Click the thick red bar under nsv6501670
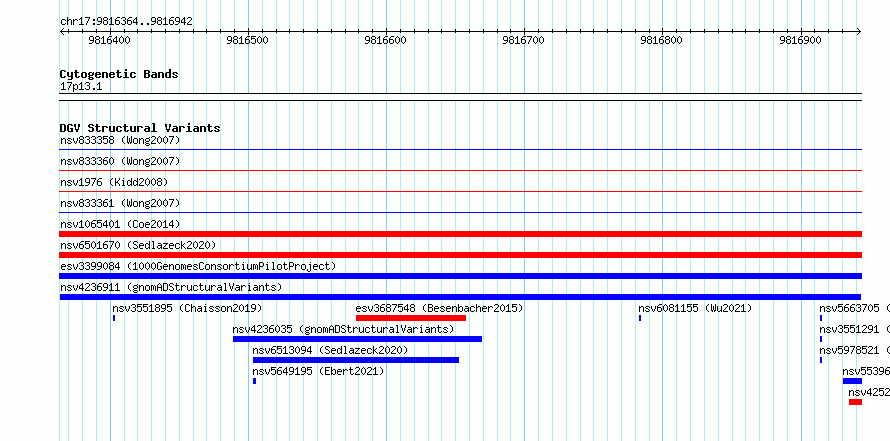Viewport: 890px width, 441px height. point(460,255)
